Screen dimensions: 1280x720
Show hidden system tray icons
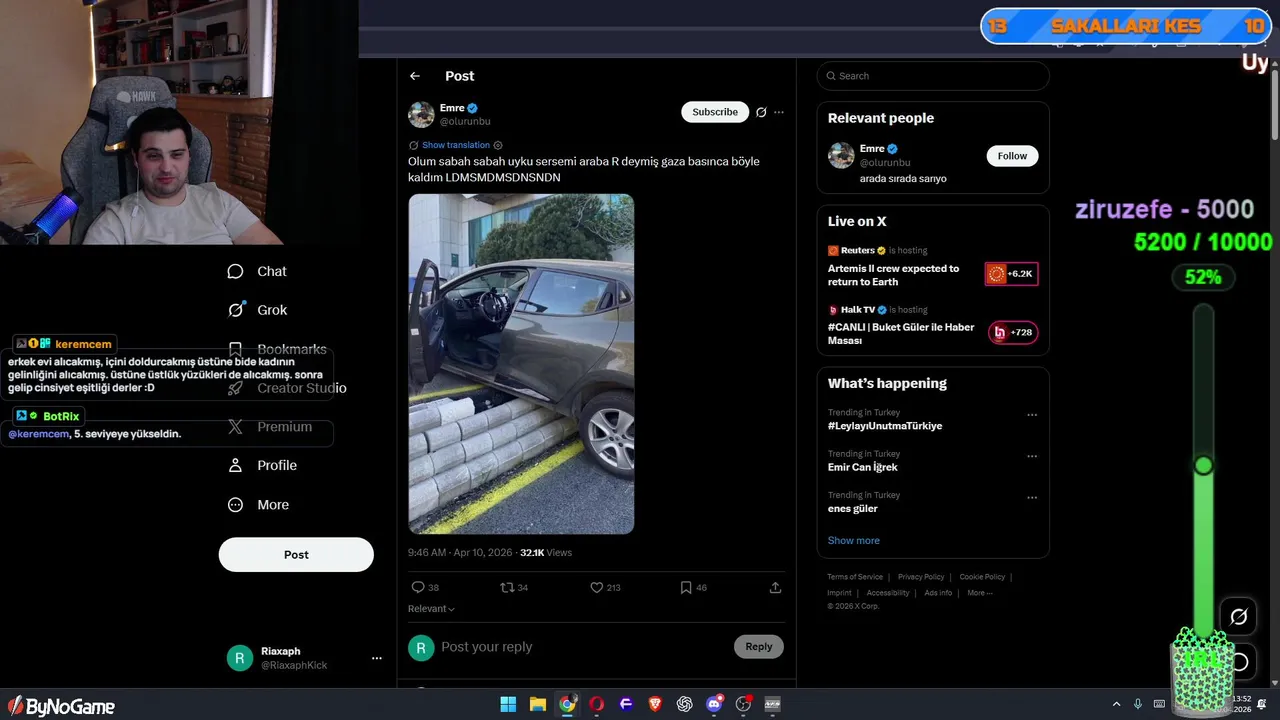tap(1117, 704)
